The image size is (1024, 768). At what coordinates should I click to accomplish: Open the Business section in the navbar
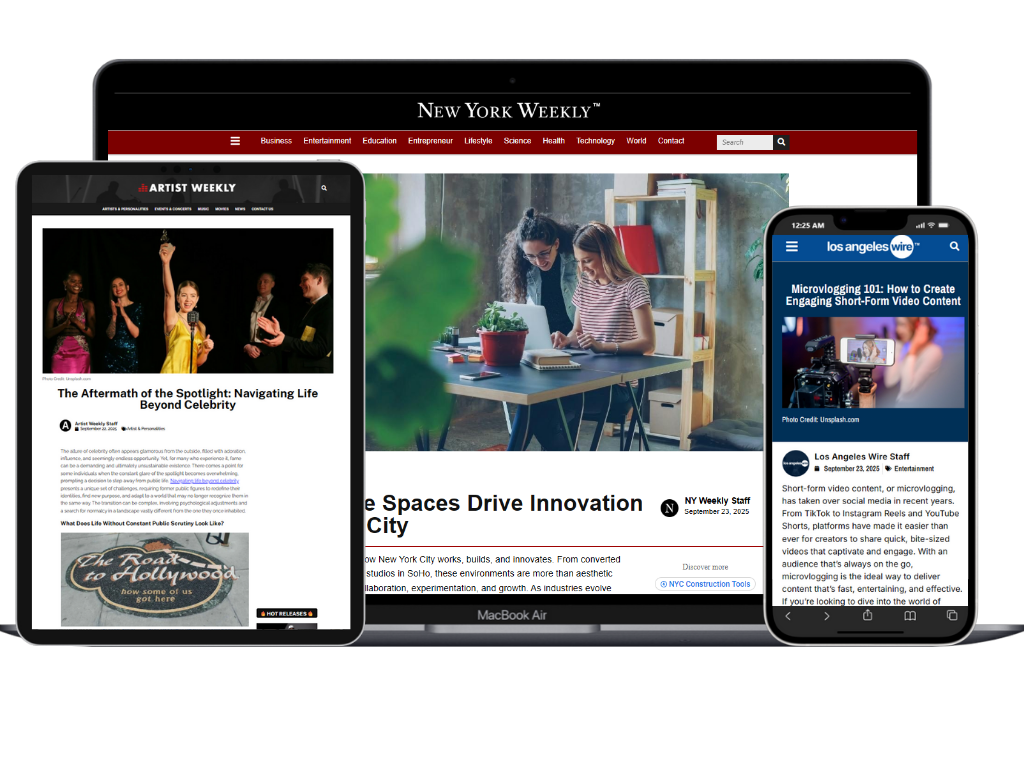(276, 141)
